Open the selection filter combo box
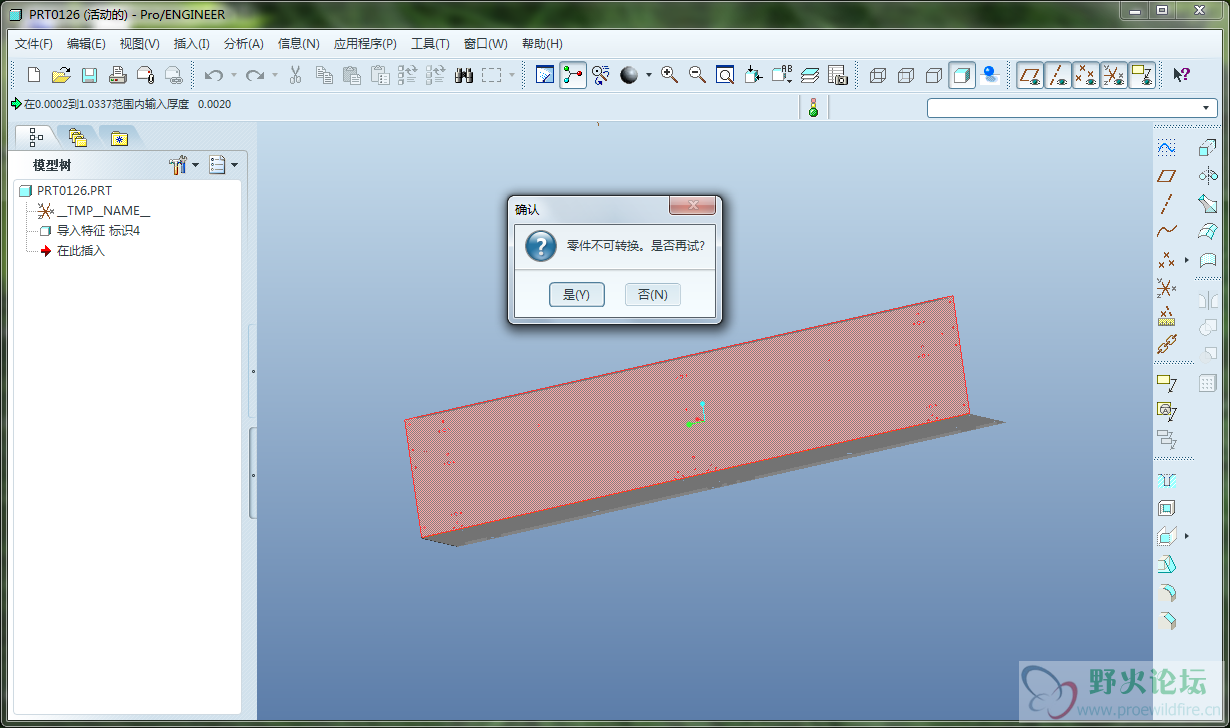Viewport: 1230px width, 728px height. point(1072,108)
